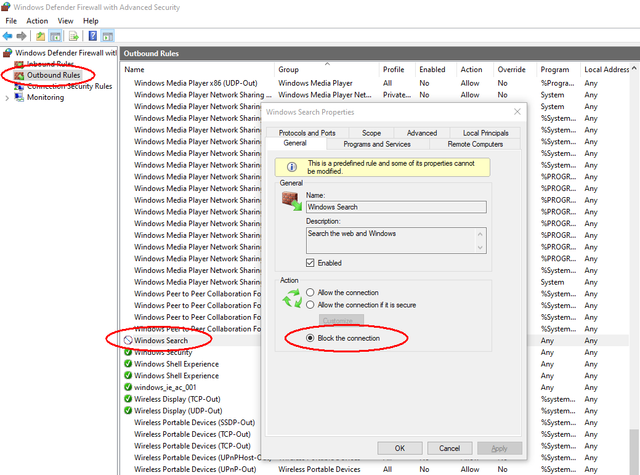The image size is (640, 475).
Task: Click the disabled Customize button
Action: tap(341, 320)
